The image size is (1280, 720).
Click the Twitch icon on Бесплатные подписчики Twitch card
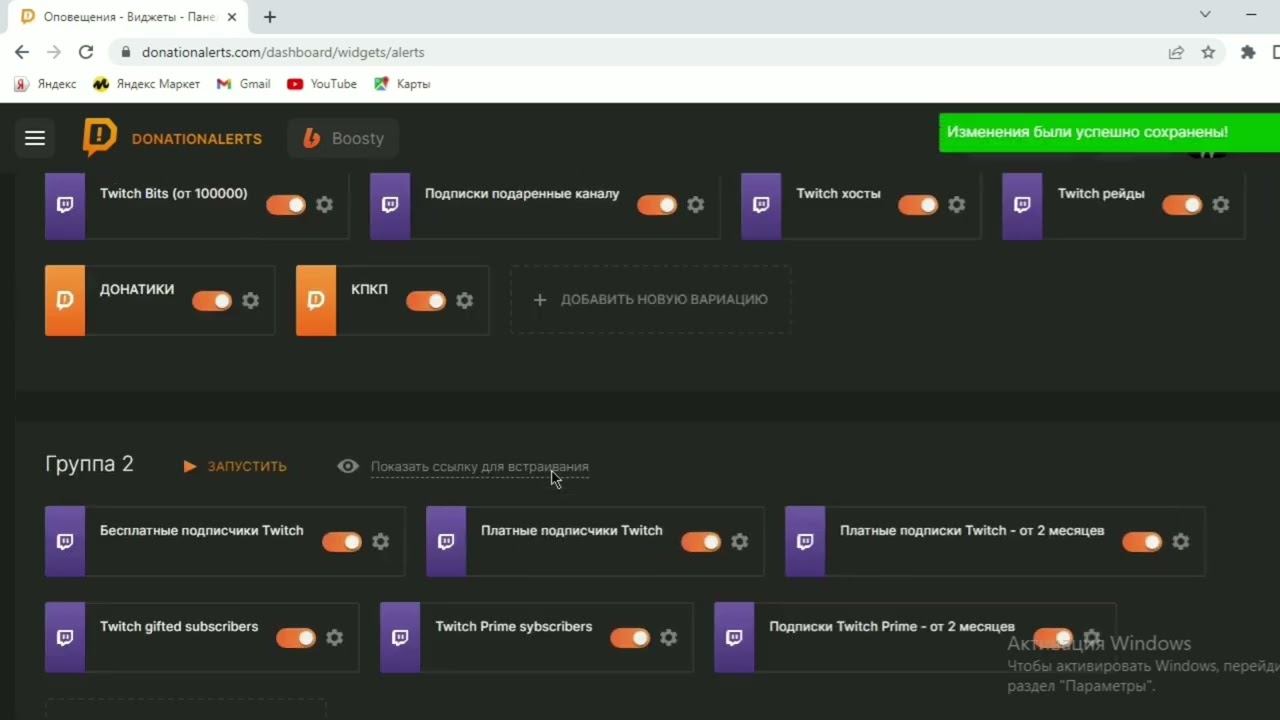tap(65, 541)
